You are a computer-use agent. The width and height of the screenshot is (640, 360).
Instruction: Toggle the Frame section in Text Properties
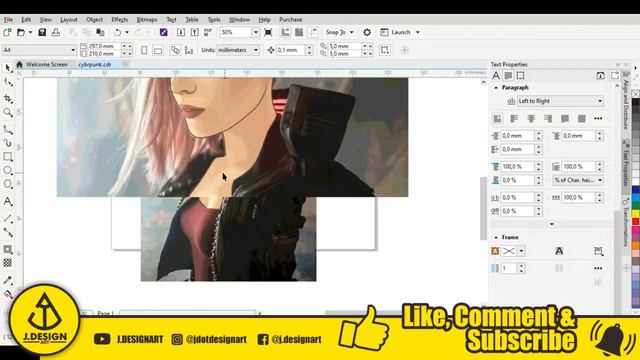[x=520, y=76]
